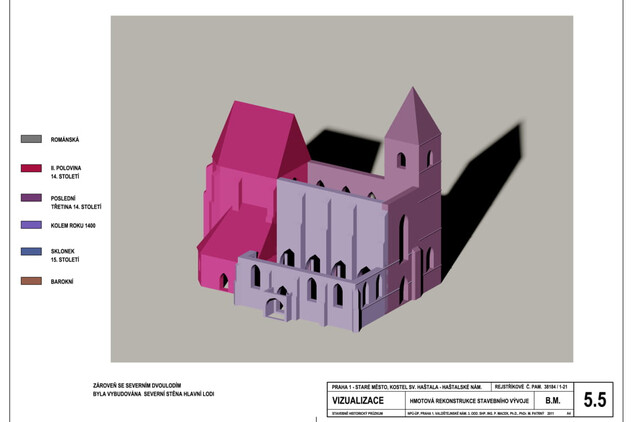Select the magenta gabled roof of the choir
Image resolution: width=633 pixels, height=422 pixels.
tap(258, 137)
